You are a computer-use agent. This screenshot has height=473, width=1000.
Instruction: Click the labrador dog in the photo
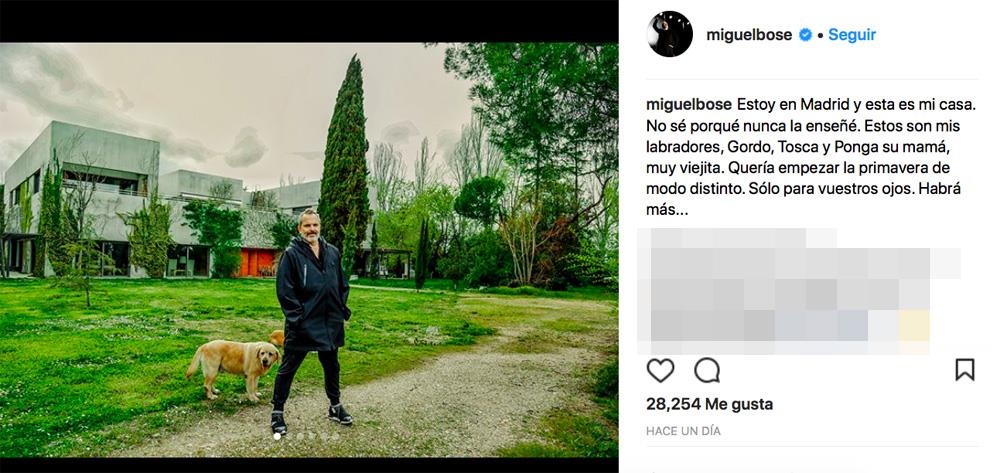click(x=234, y=362)
